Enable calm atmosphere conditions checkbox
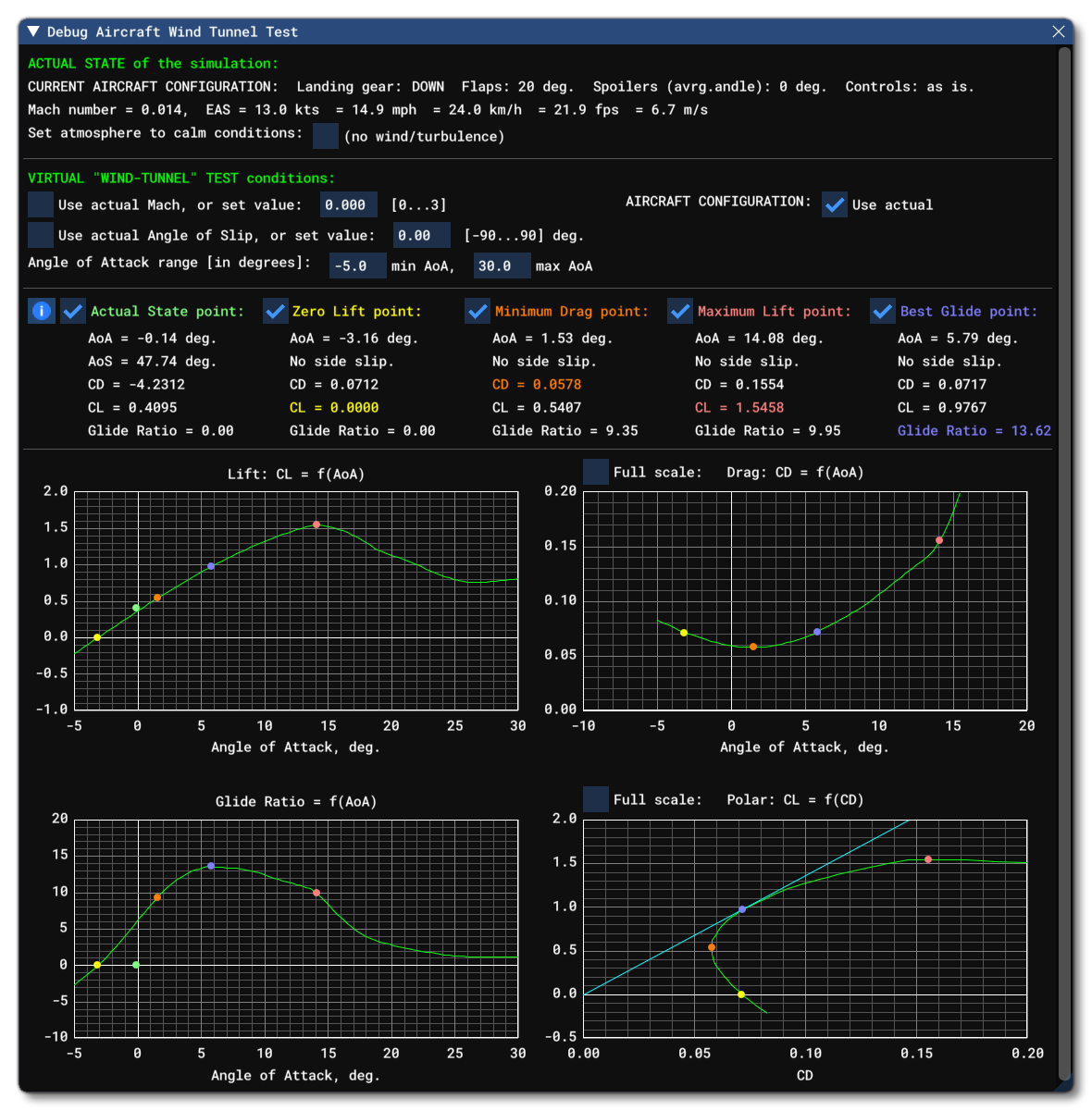The height and width of the screenshot is (1111, 1092). [x=326, y=136]
